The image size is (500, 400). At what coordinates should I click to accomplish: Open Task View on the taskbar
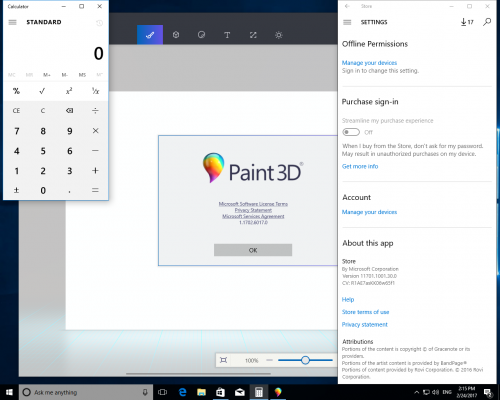point(162,392)
